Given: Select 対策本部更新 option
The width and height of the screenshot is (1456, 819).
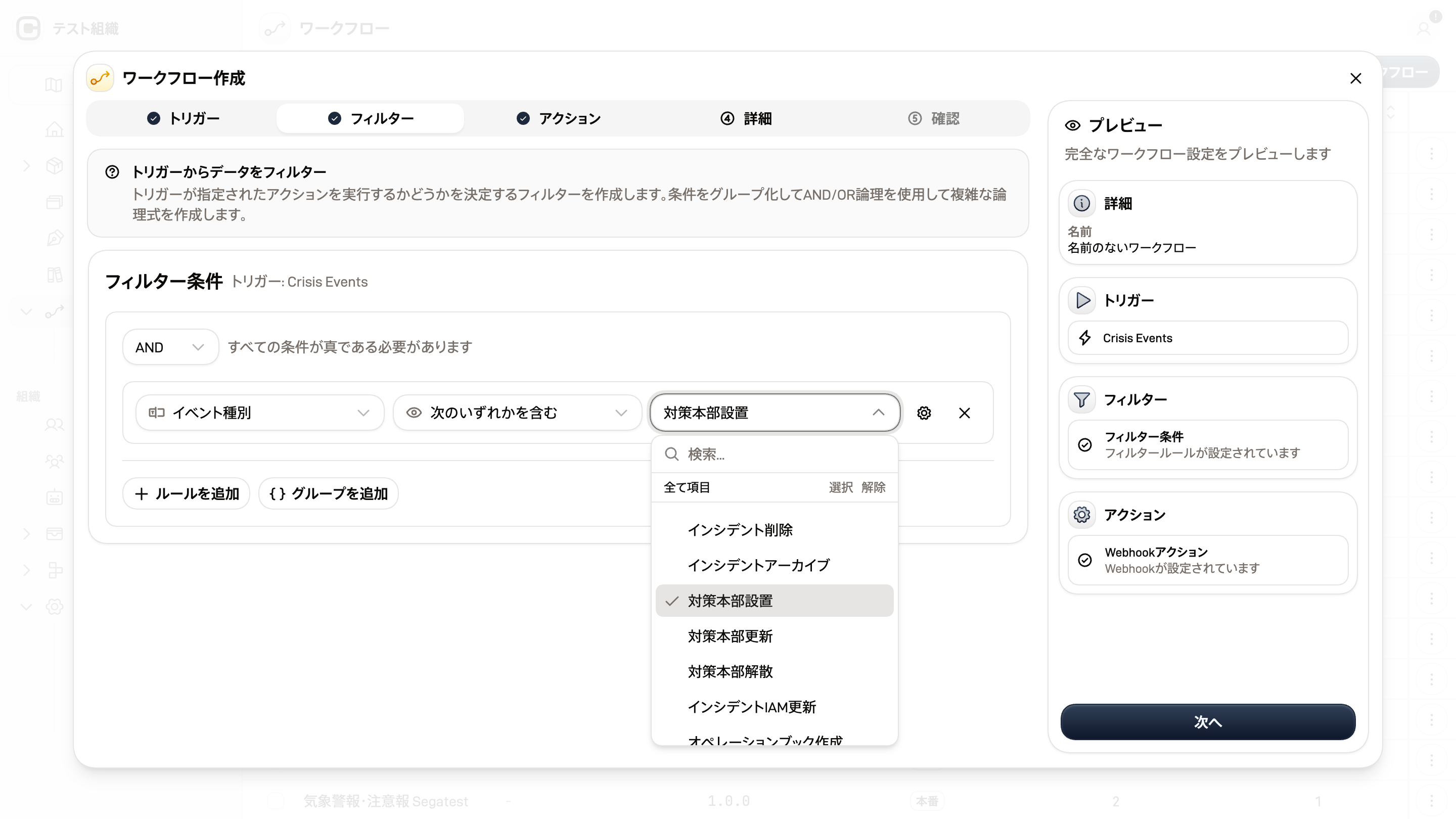Looking at the screenshot, I should point(775,636).
